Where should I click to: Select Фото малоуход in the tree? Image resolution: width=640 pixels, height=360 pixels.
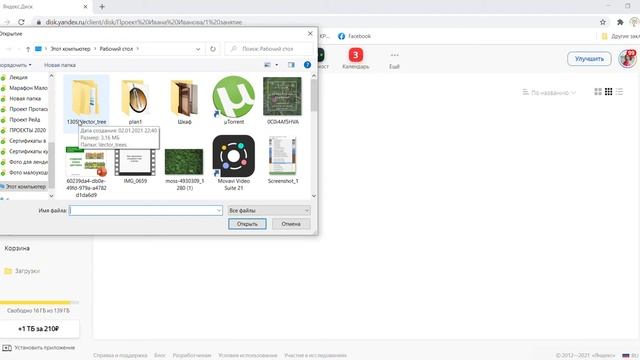pos(28,173)
